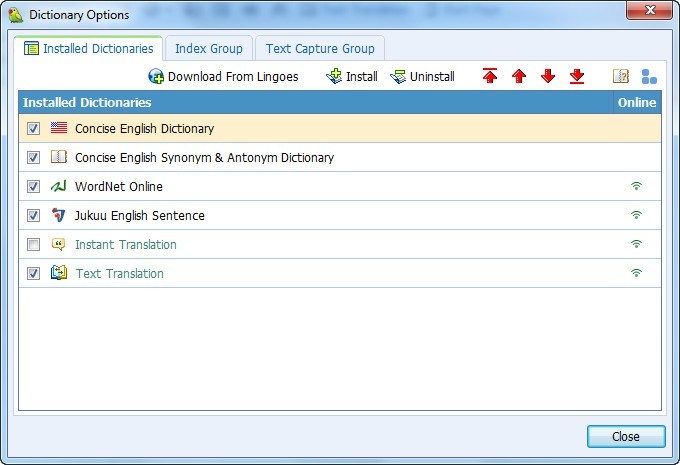Click the Install dictionary icon
This screenshot has width=680, height=465.
(x=334, y=76)
